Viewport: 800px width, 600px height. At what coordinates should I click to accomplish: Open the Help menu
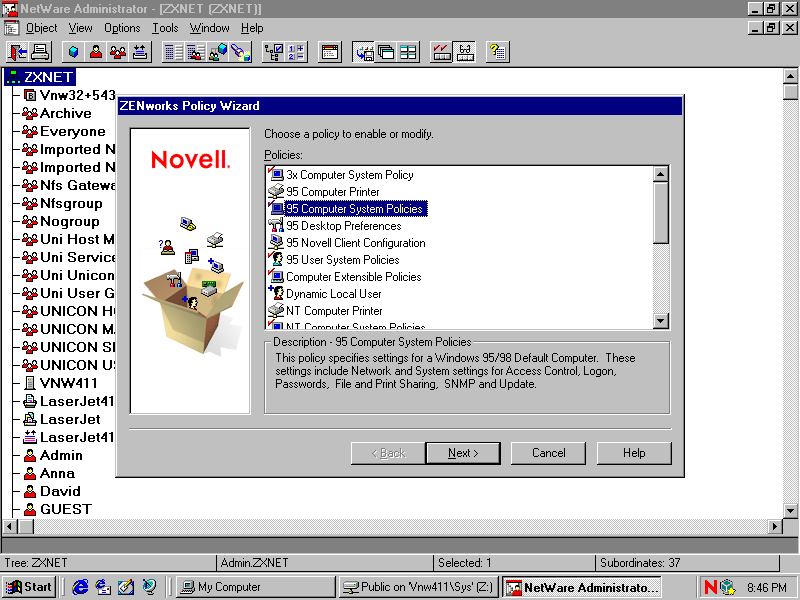pyautogui.click(x=252, y=28)
